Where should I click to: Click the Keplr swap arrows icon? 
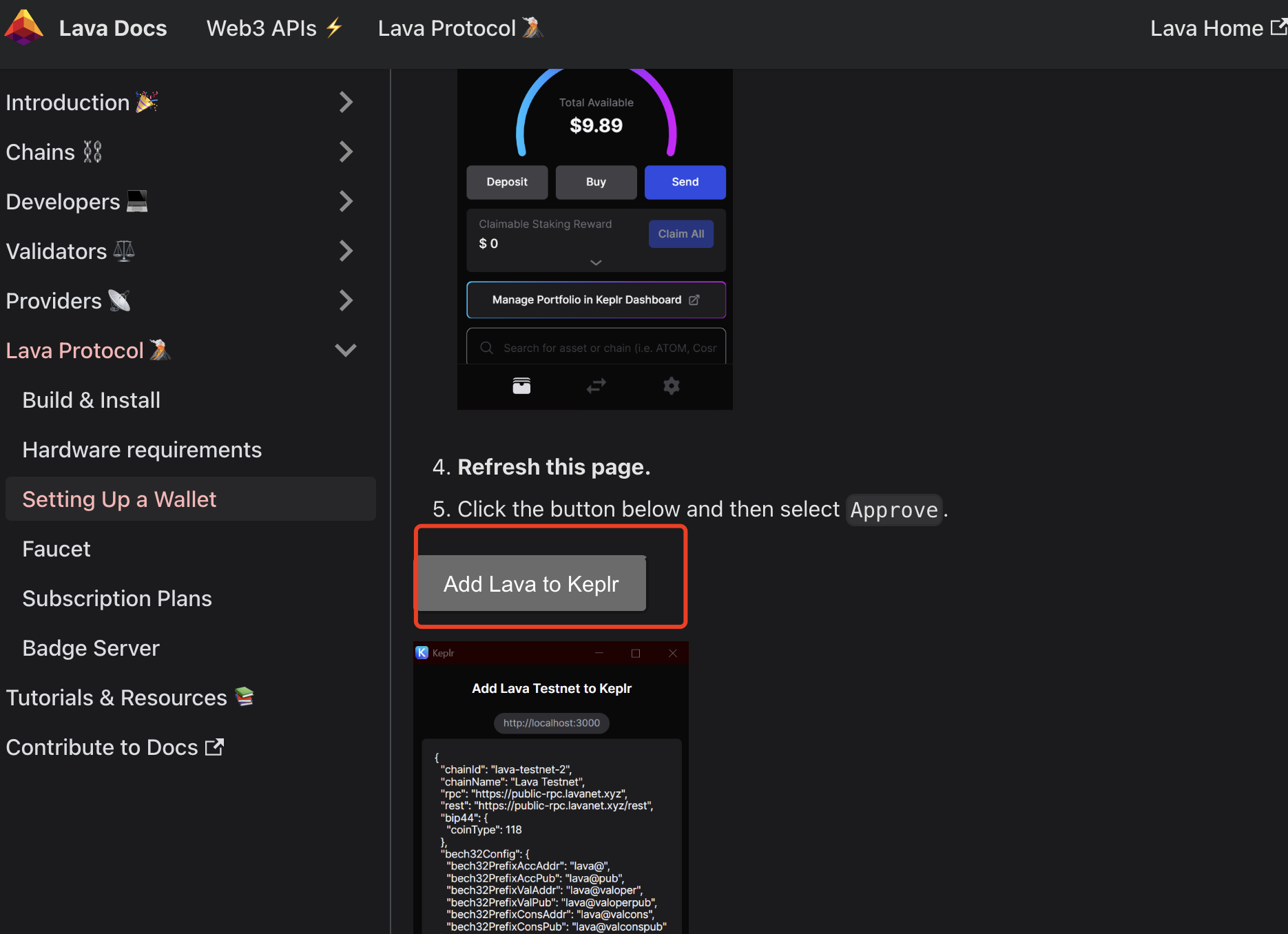click(596, 386)
